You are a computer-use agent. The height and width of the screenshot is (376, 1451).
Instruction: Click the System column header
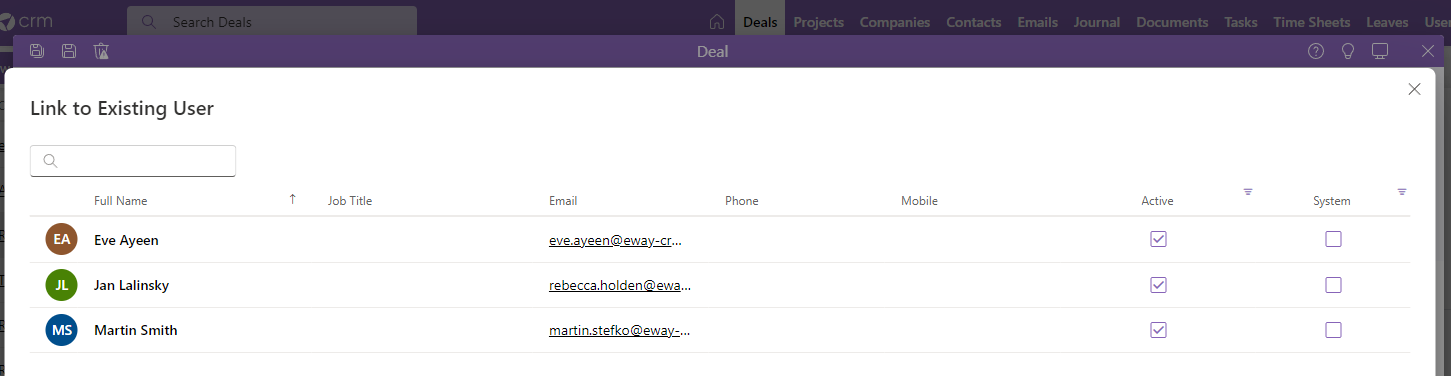pyautogui.click(x=1332, y=201)
